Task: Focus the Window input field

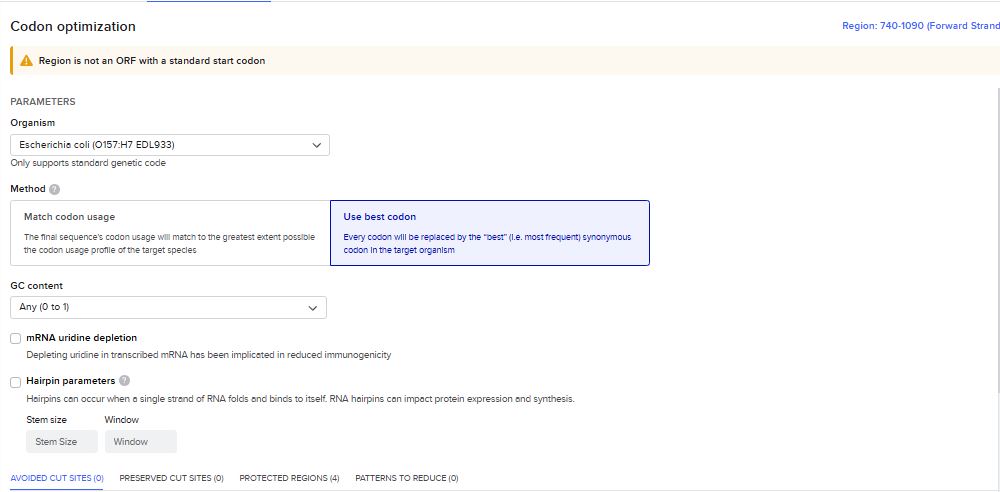Action: tap(140, 441)
